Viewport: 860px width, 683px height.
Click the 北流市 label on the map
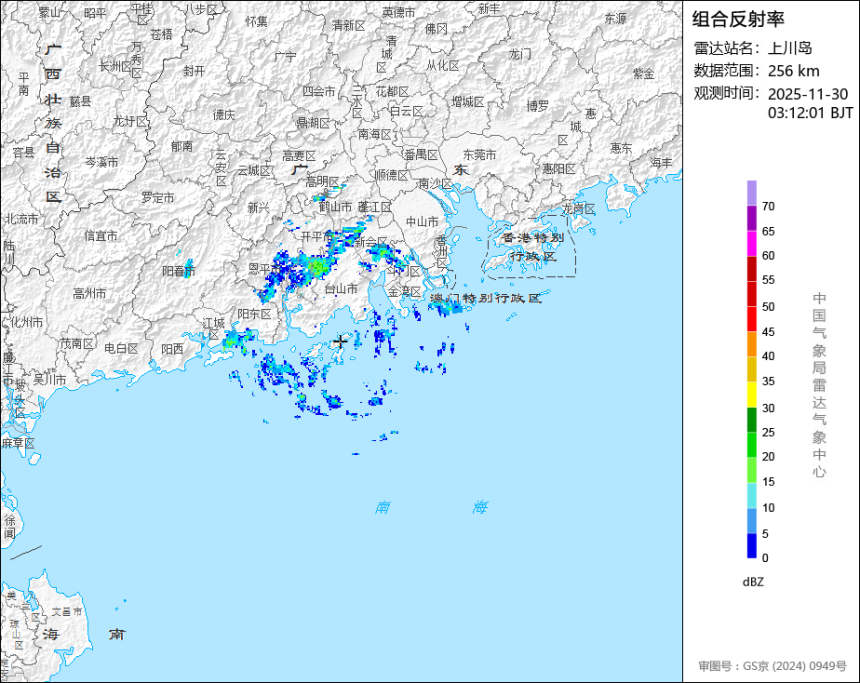coord(21,219)
